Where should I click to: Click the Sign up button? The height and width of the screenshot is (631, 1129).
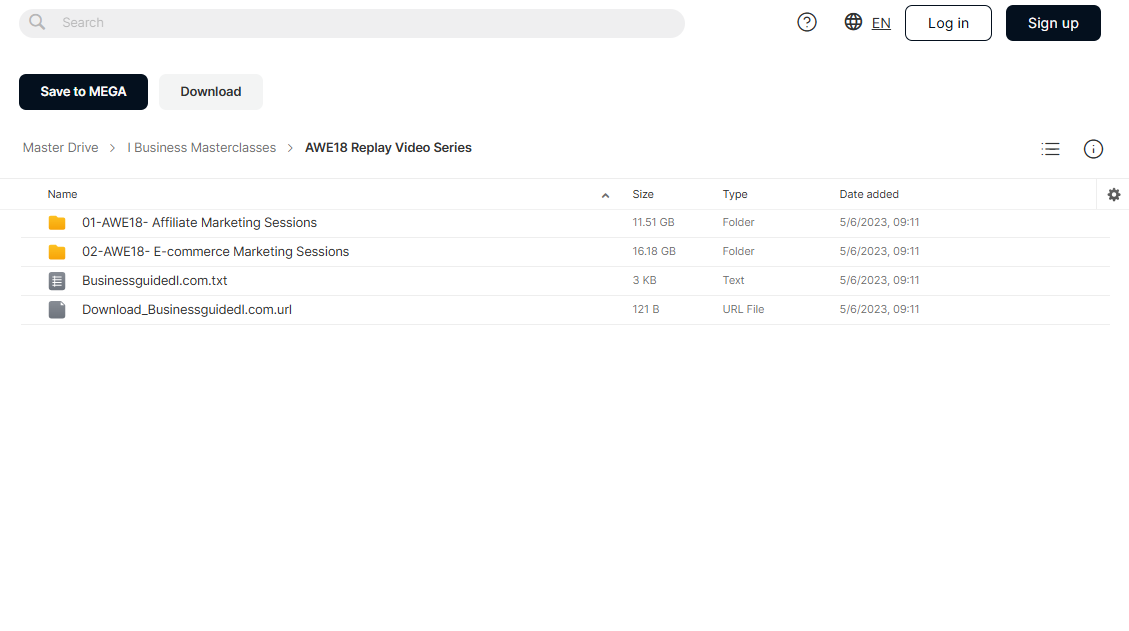pos(1053,23)
